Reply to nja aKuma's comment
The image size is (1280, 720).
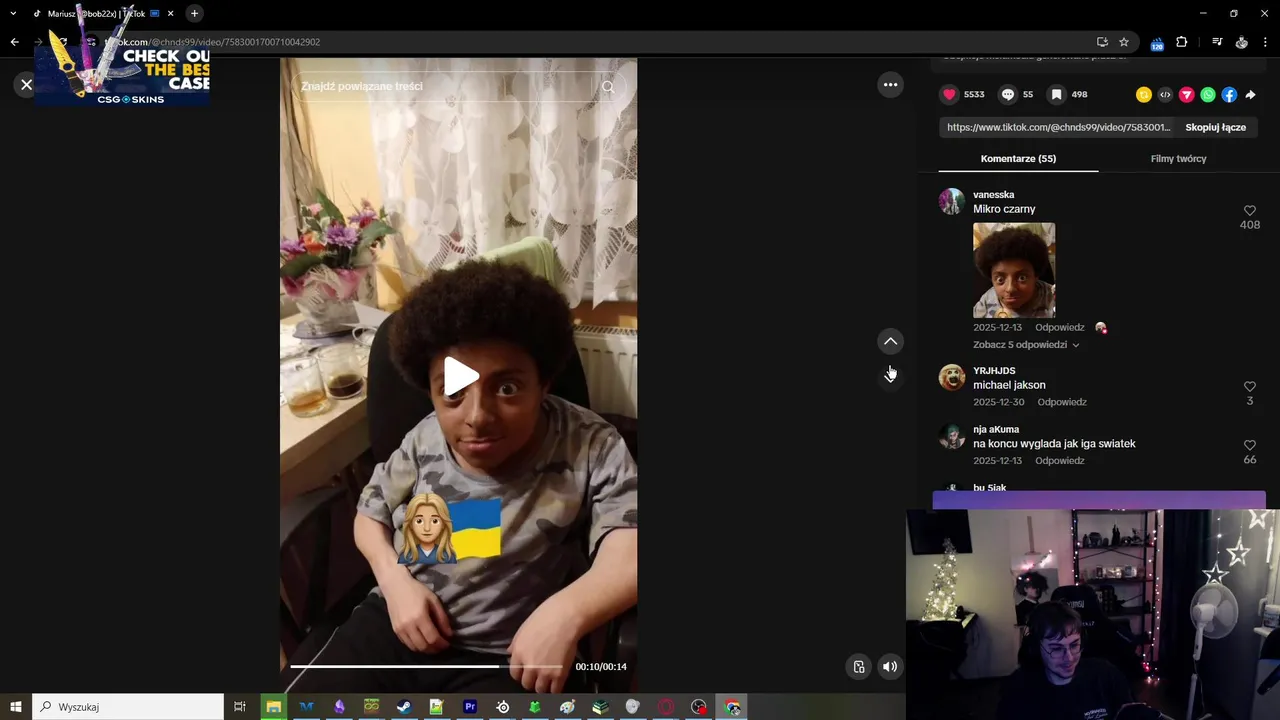(1059, 461)
